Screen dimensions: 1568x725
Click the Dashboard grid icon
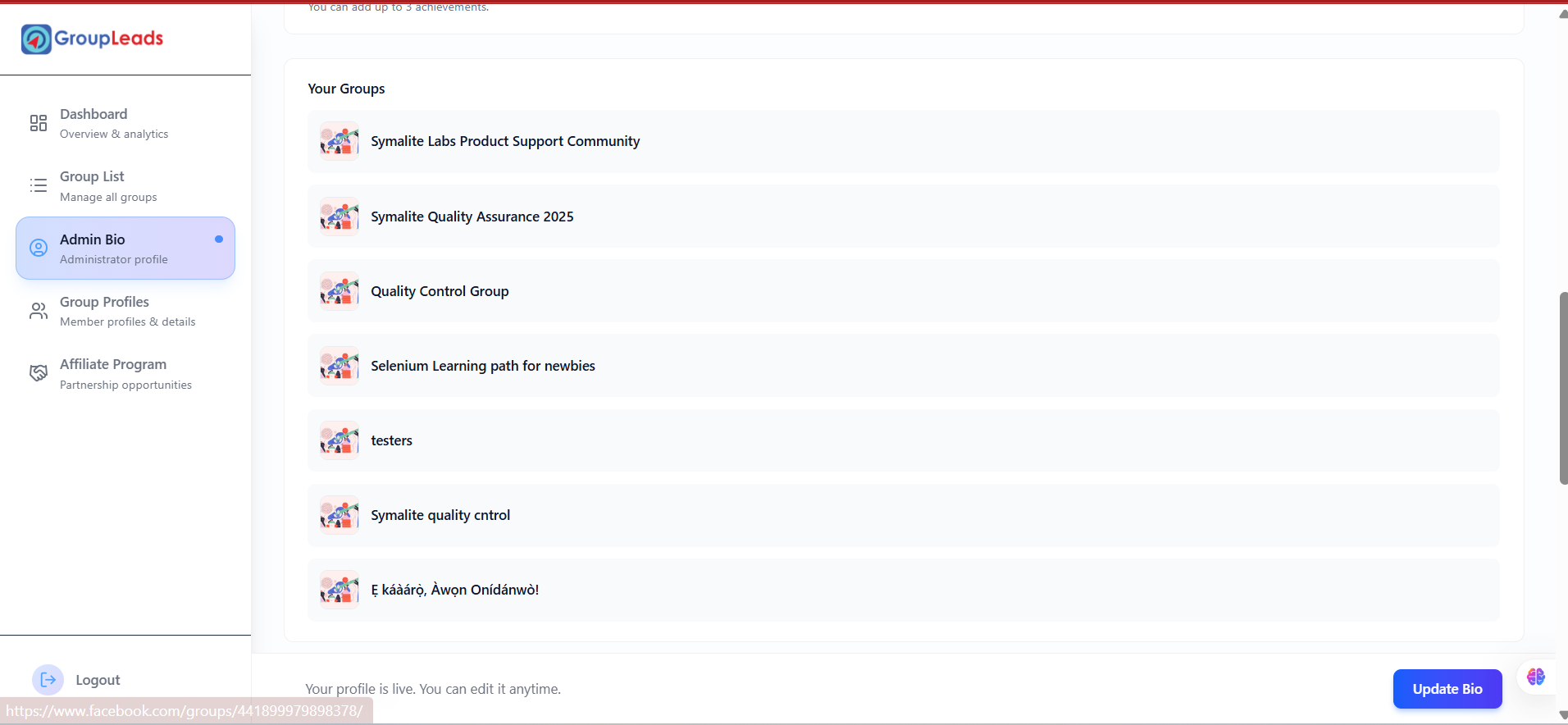[39, 123]
